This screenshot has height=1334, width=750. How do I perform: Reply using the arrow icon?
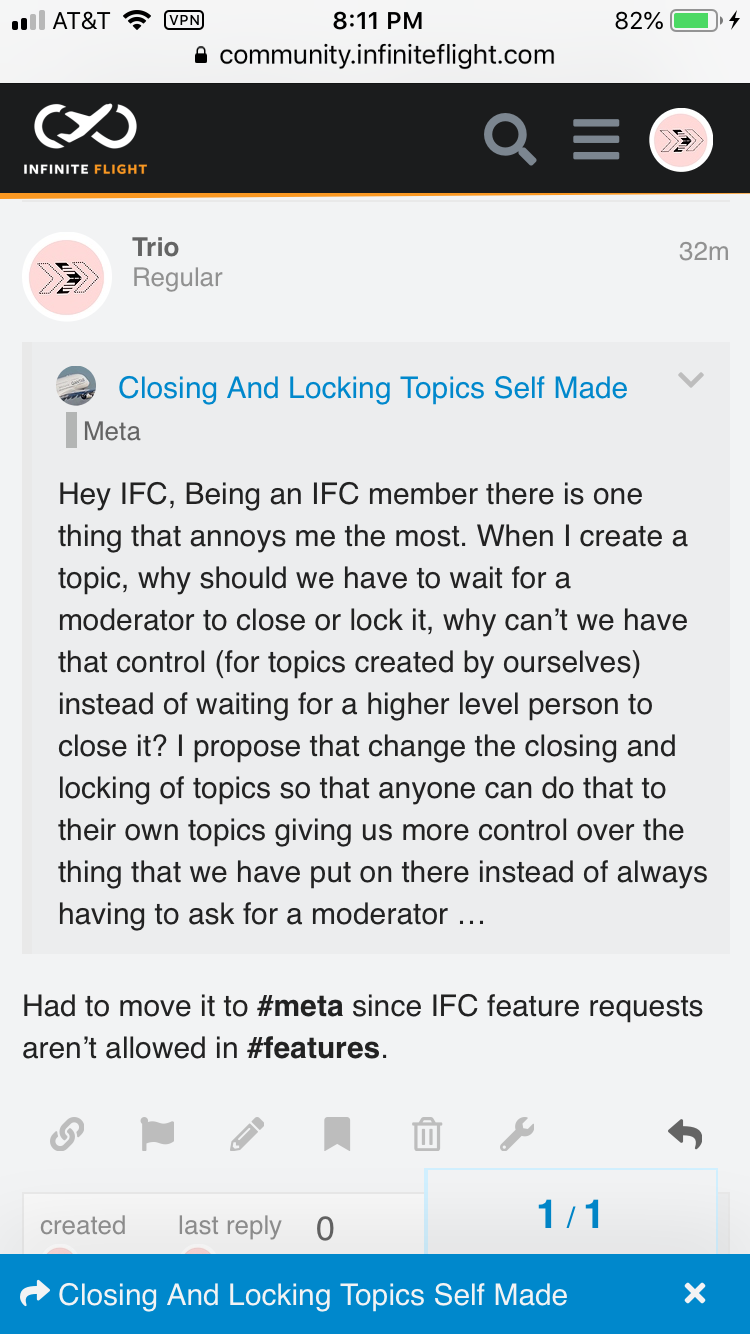coord(685,1135)
